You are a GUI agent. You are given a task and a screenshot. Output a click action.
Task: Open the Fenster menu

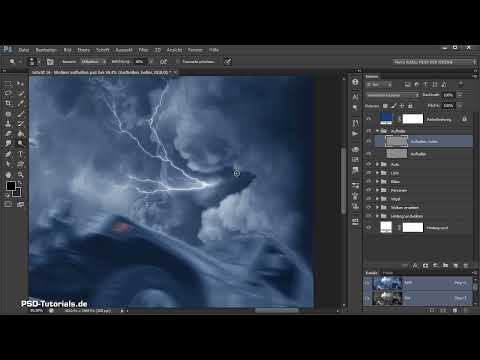195,50
